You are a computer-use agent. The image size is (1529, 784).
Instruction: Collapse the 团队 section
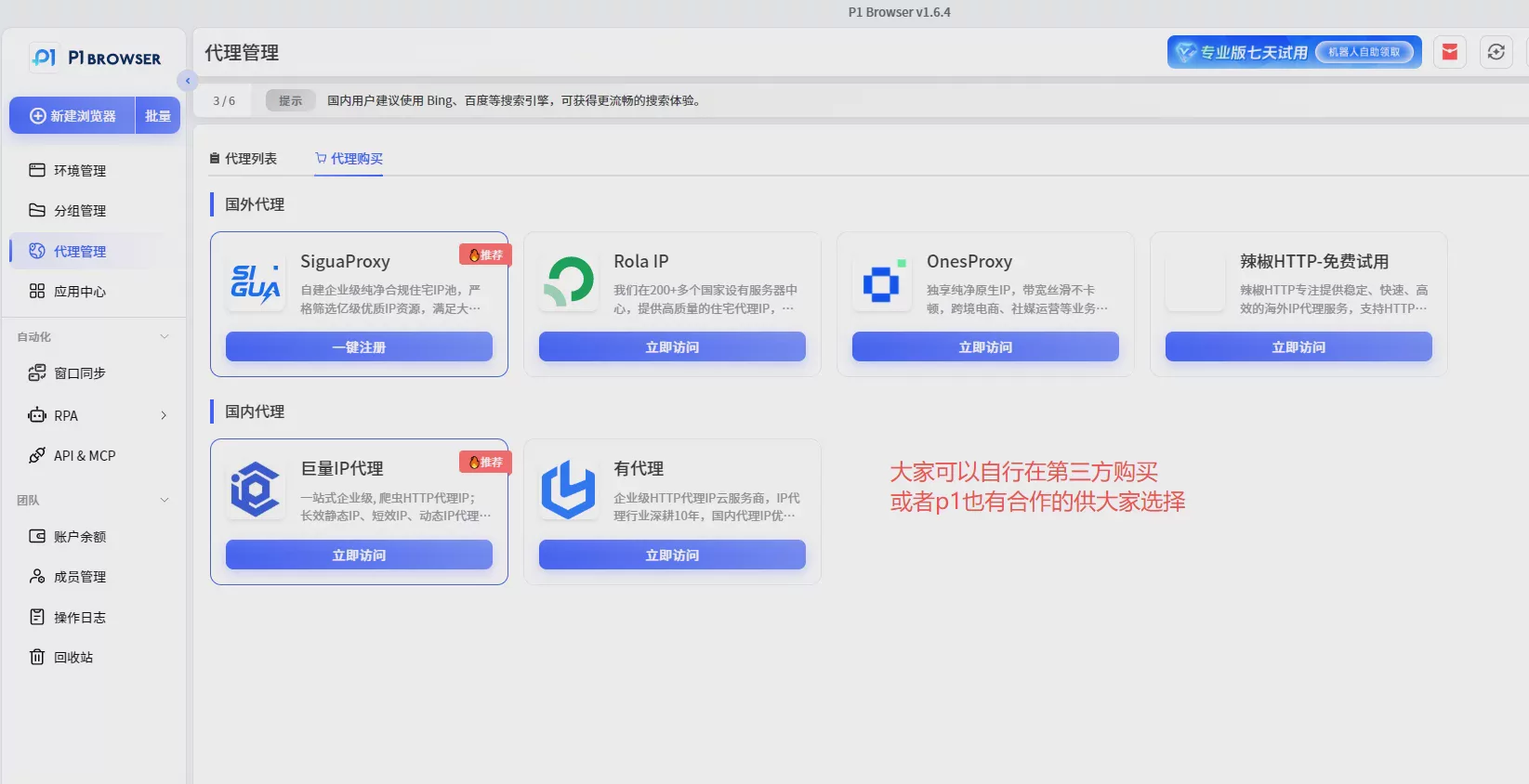(165, 500)
